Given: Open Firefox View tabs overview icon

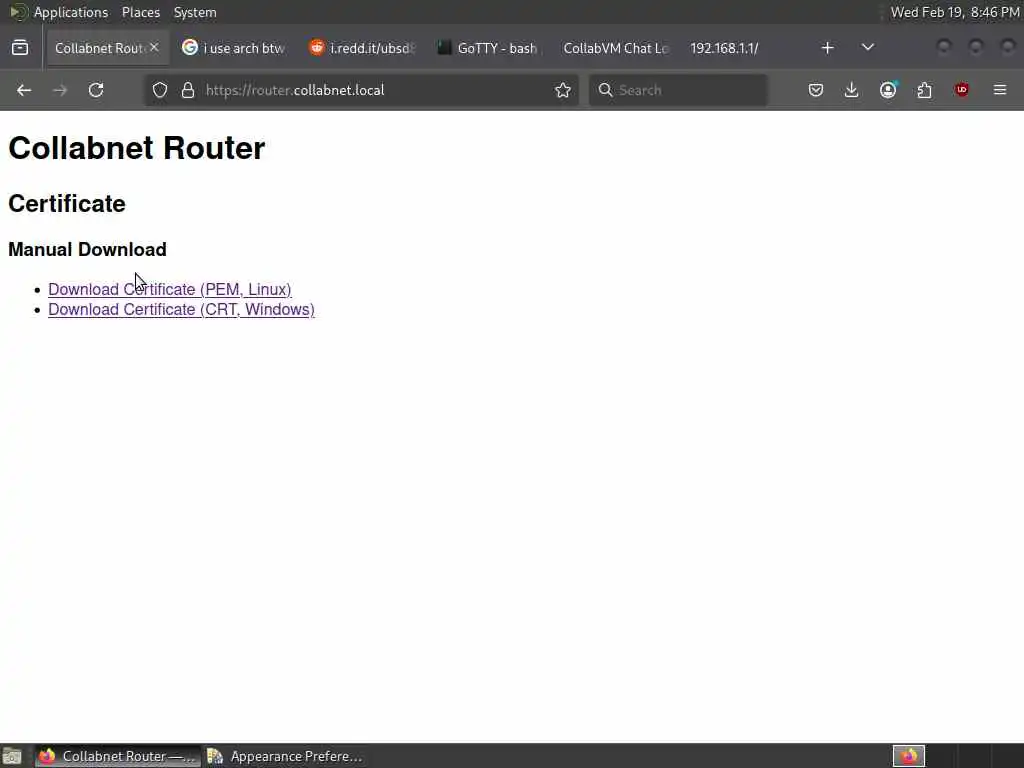Looking at the screenshot, I should [20, 48].
